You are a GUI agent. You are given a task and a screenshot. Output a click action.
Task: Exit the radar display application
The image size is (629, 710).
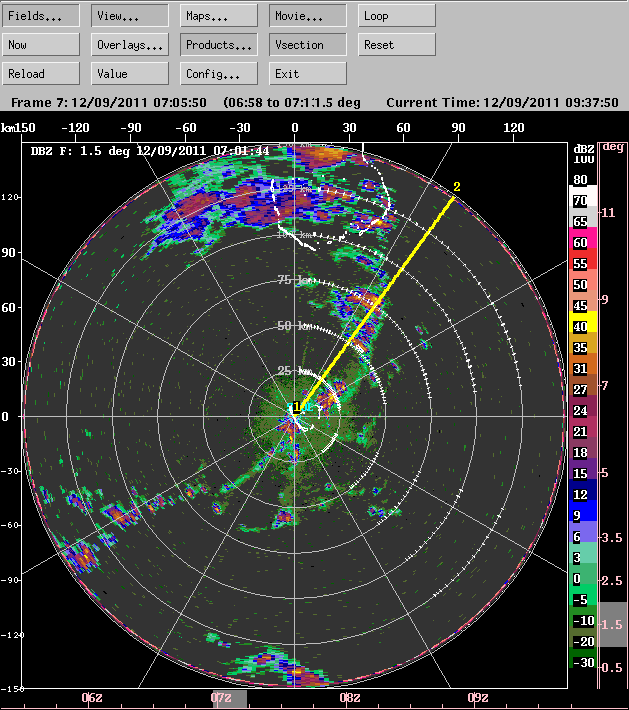click(x=308, y=74)
